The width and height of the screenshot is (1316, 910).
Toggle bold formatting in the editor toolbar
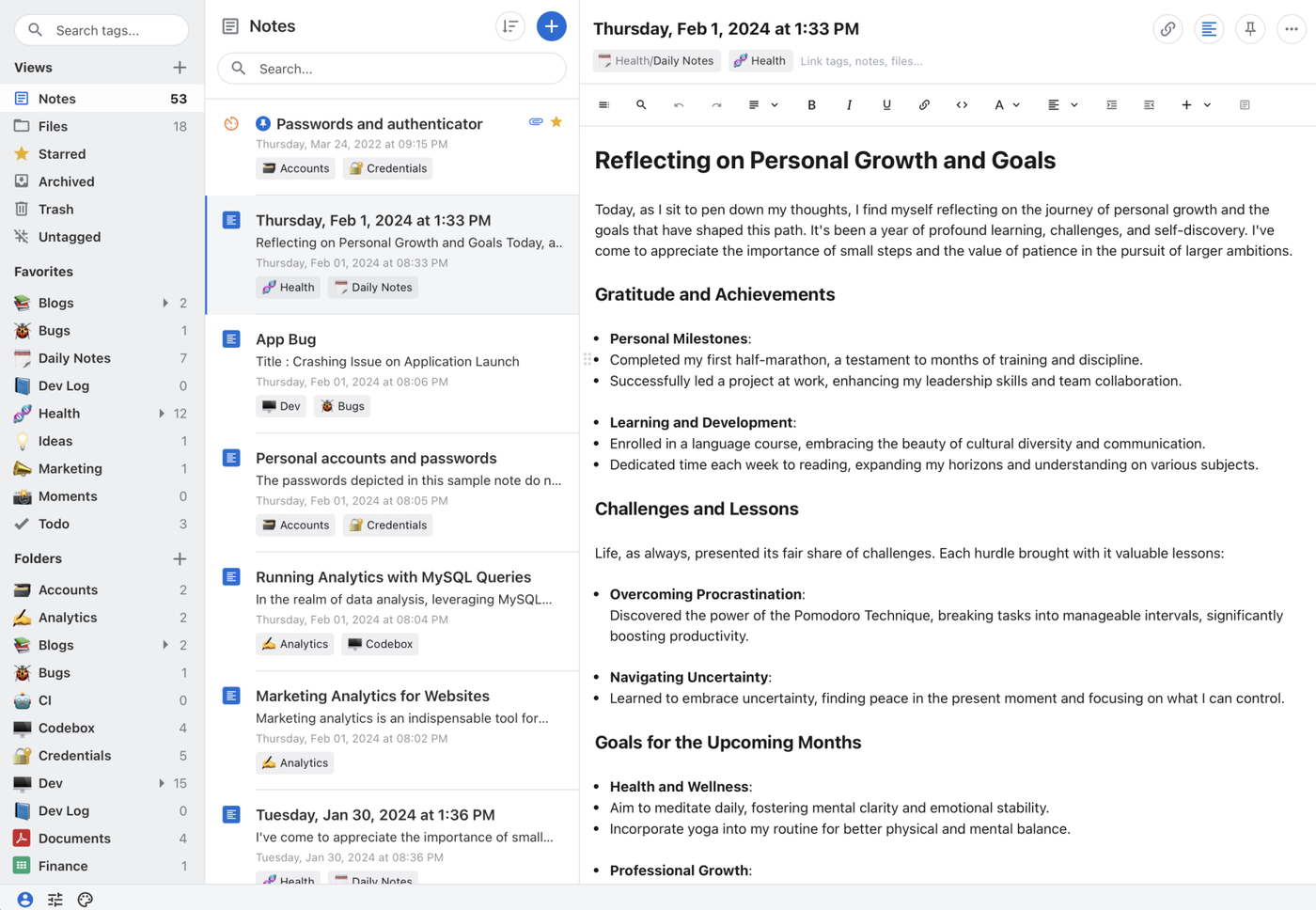pos(811,105)
